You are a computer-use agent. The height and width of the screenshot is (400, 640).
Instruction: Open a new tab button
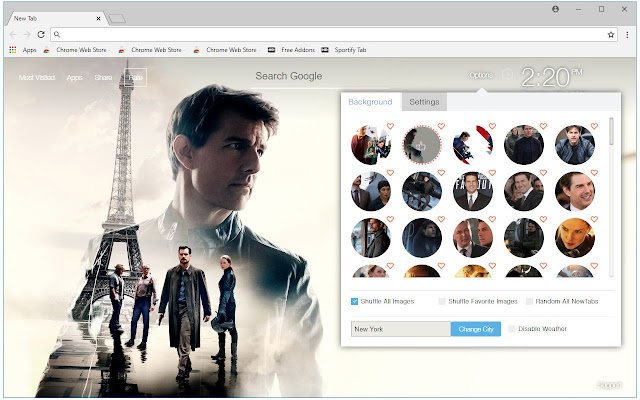(x=117, y=18)
